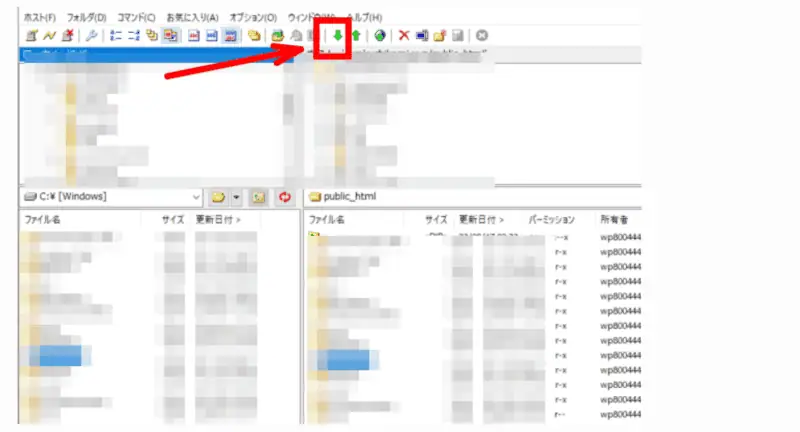Click the disconnect icon with red X
Image resolution: width=800 pixels, height=432 pixels.
[67, 36]
